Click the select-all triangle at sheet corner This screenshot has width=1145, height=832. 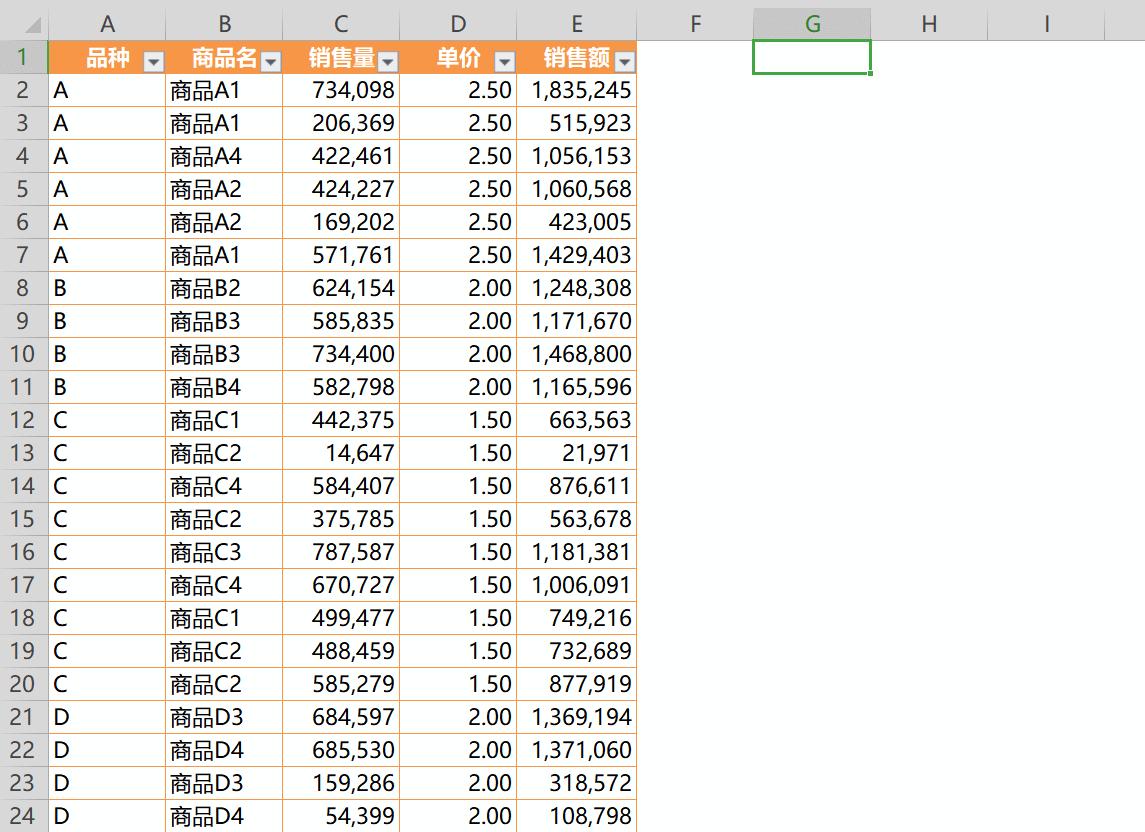coord(24,23)
